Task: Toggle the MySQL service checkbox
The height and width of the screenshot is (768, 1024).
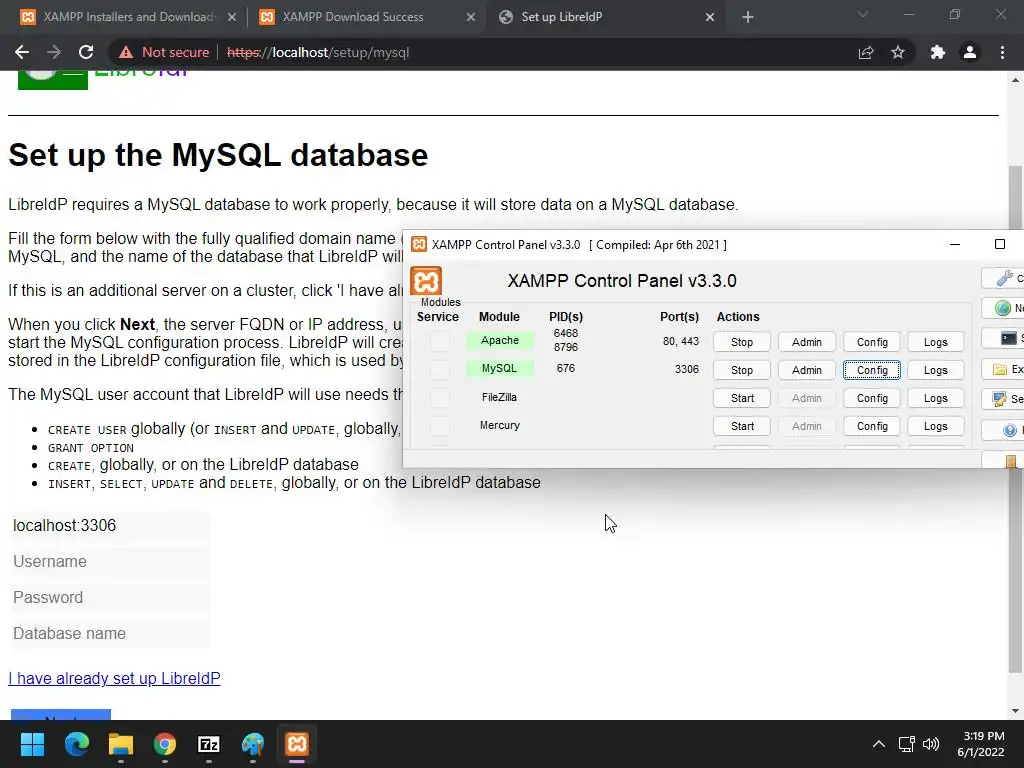Action: click(x=440, y=369)
